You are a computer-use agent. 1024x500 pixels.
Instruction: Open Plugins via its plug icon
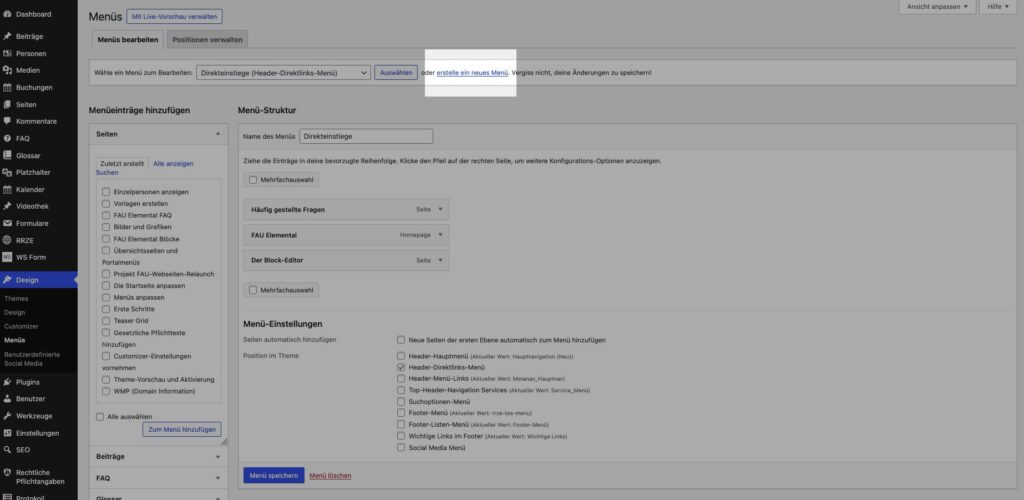tap(8, 382)
